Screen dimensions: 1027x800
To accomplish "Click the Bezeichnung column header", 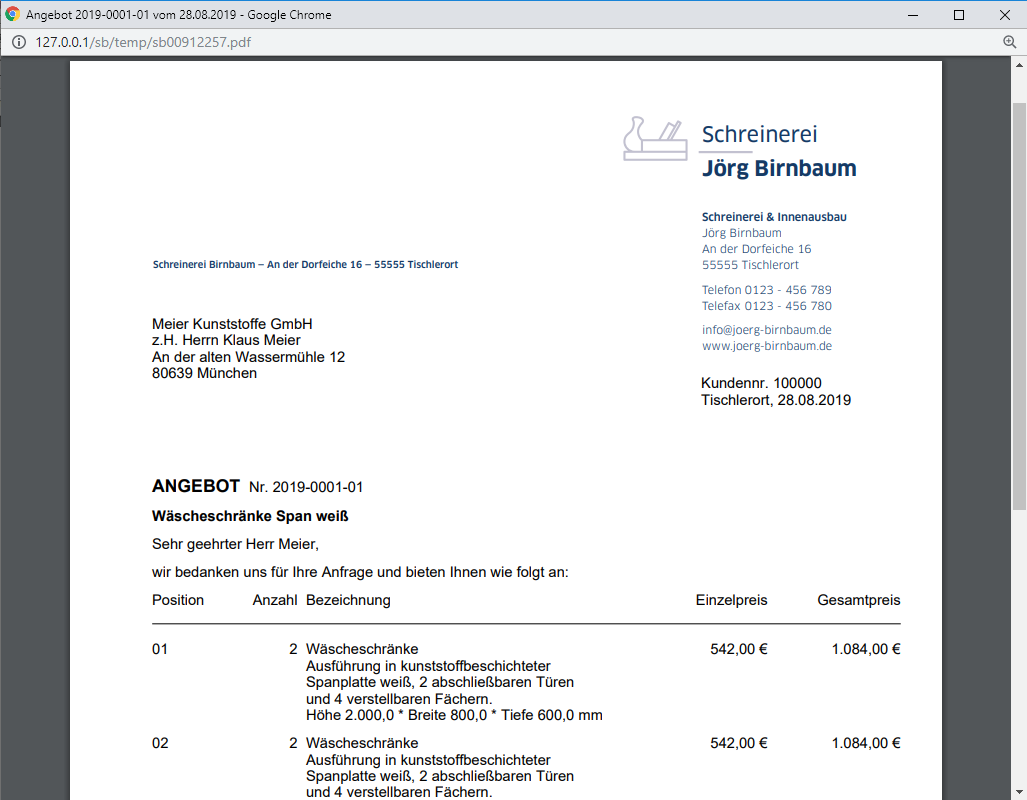I will (348, 600).
